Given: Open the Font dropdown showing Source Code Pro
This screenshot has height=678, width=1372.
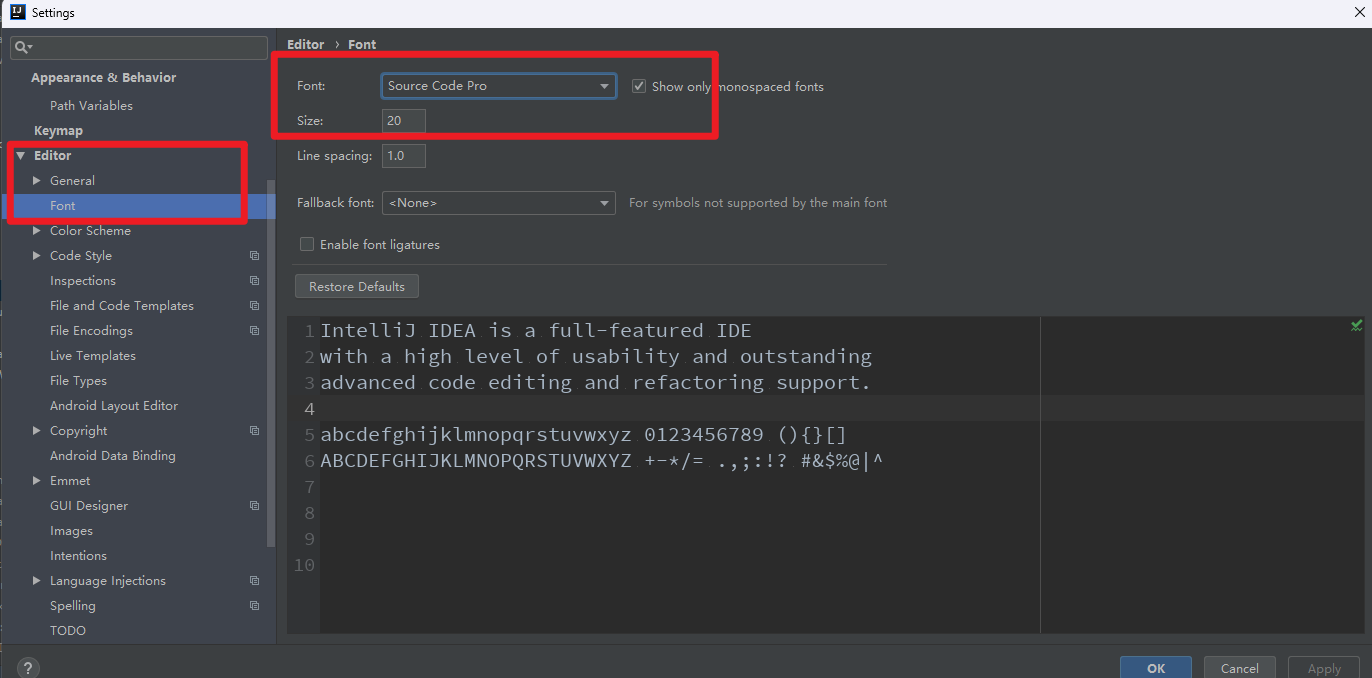Looking at the screenshot, I should pyautogui.click(x=498, y=86).
